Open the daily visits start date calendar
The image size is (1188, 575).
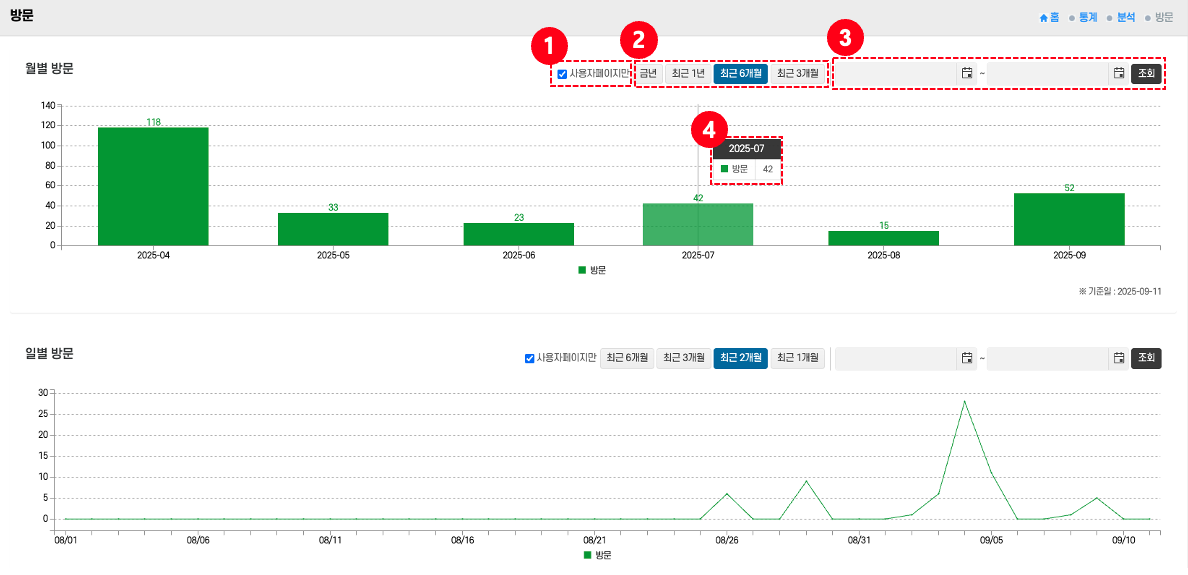(x=967, y=358)
